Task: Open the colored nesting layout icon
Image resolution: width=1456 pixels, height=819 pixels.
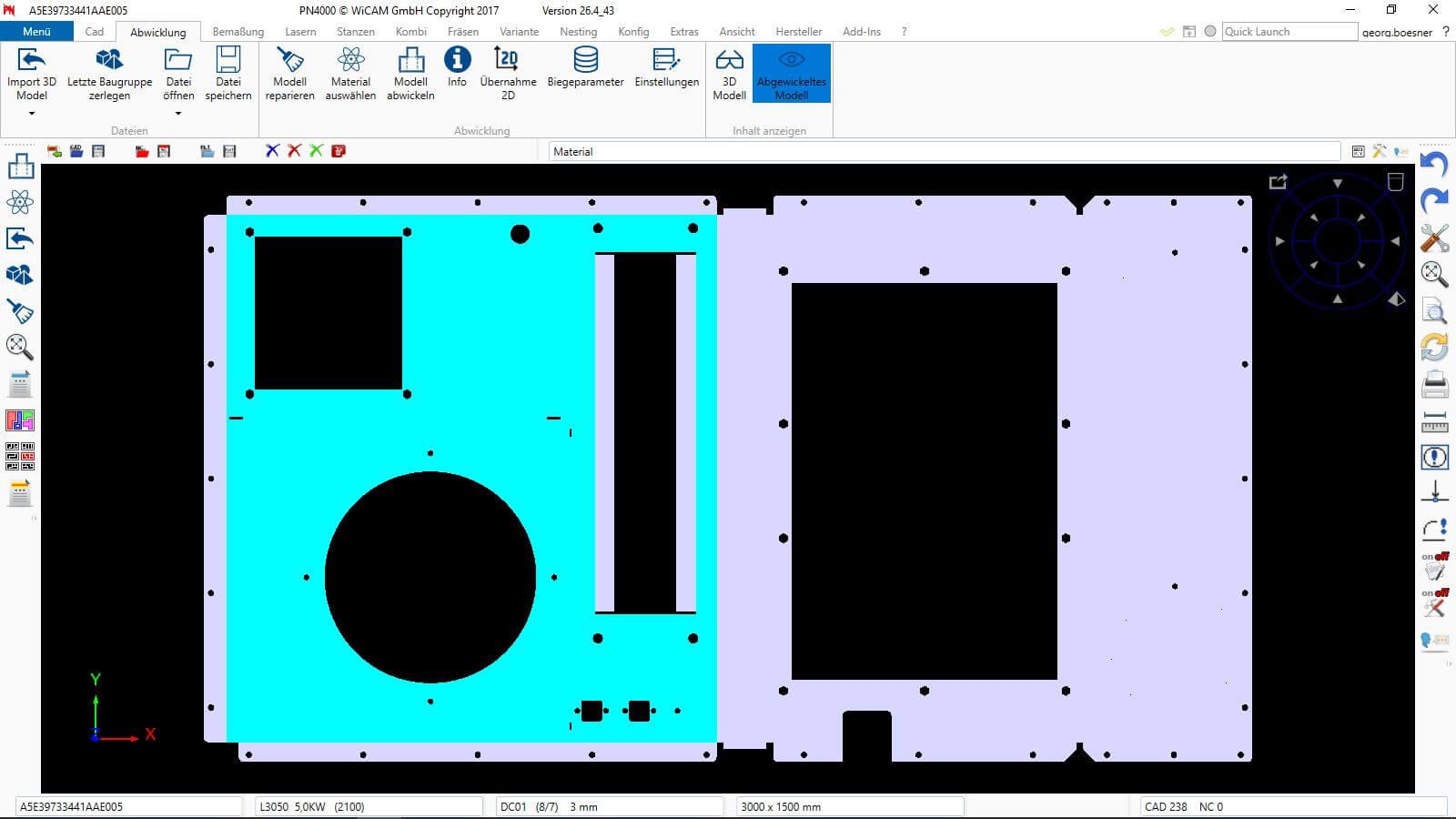Action: click(20, 420)
